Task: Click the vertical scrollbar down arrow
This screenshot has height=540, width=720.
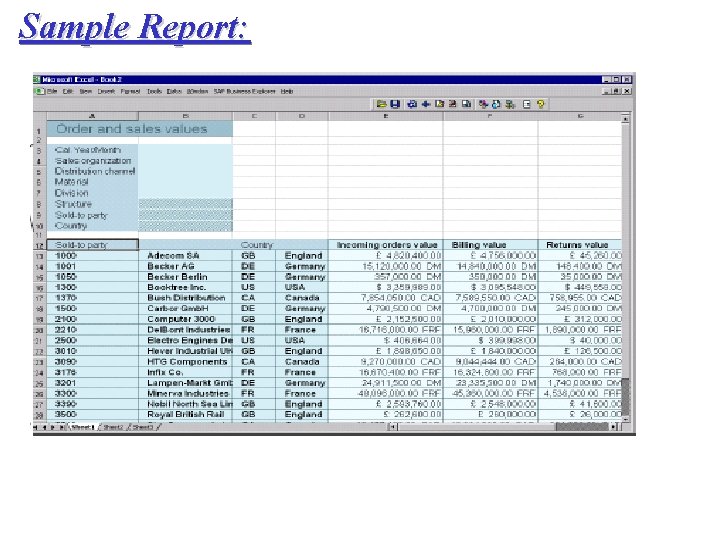Action: pyautogui.click(x=625, y=419)
